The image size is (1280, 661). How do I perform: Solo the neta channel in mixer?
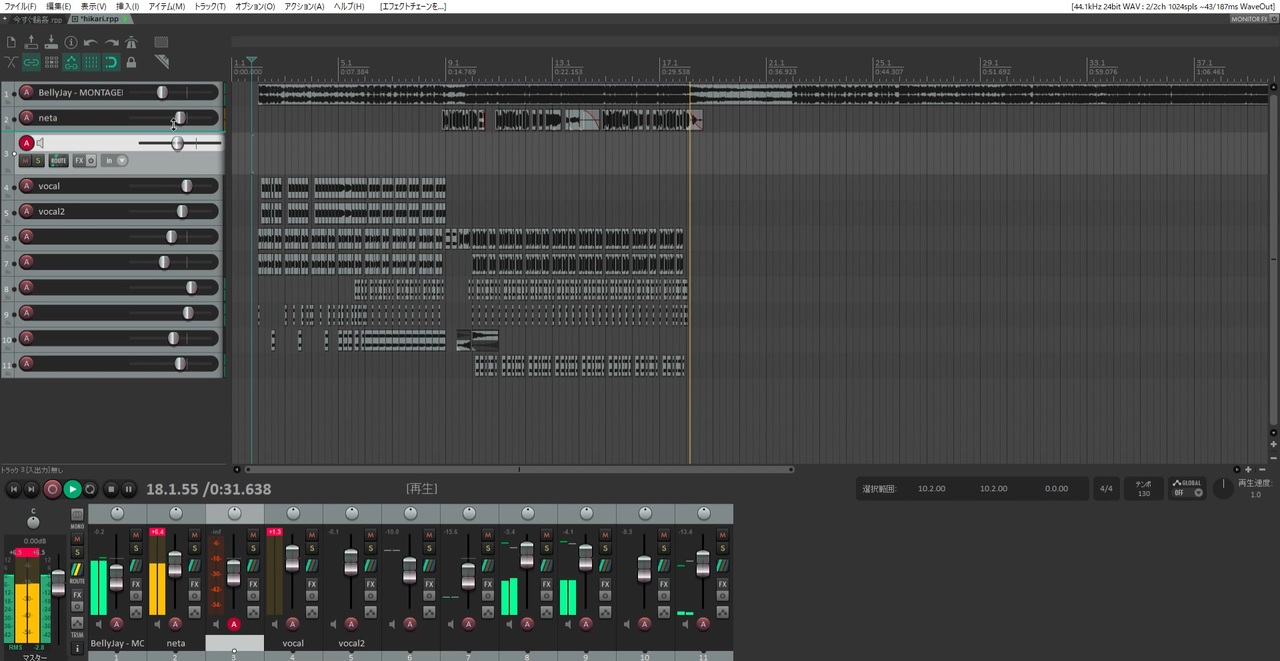[195, 548]
